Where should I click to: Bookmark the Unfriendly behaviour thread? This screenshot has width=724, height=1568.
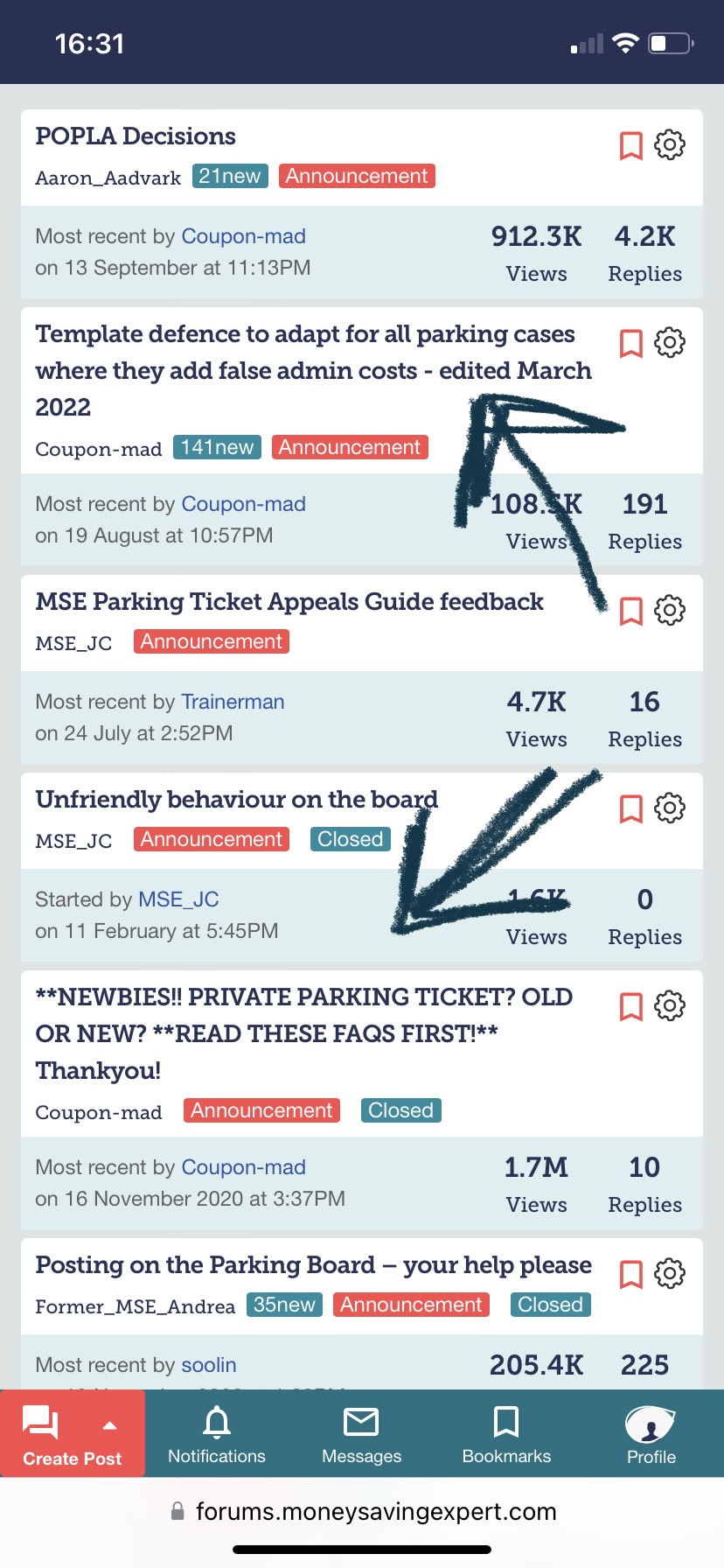pos(630,808)
